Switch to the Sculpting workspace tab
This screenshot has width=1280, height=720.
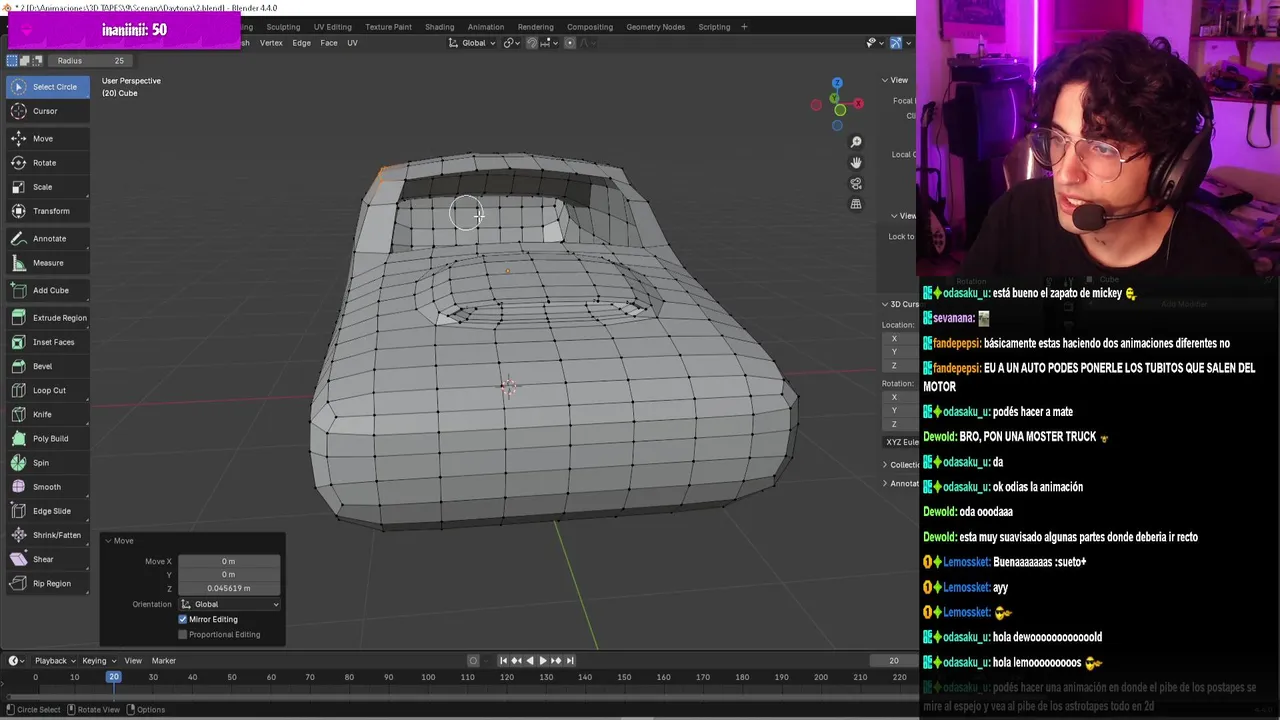click(283, 27)
